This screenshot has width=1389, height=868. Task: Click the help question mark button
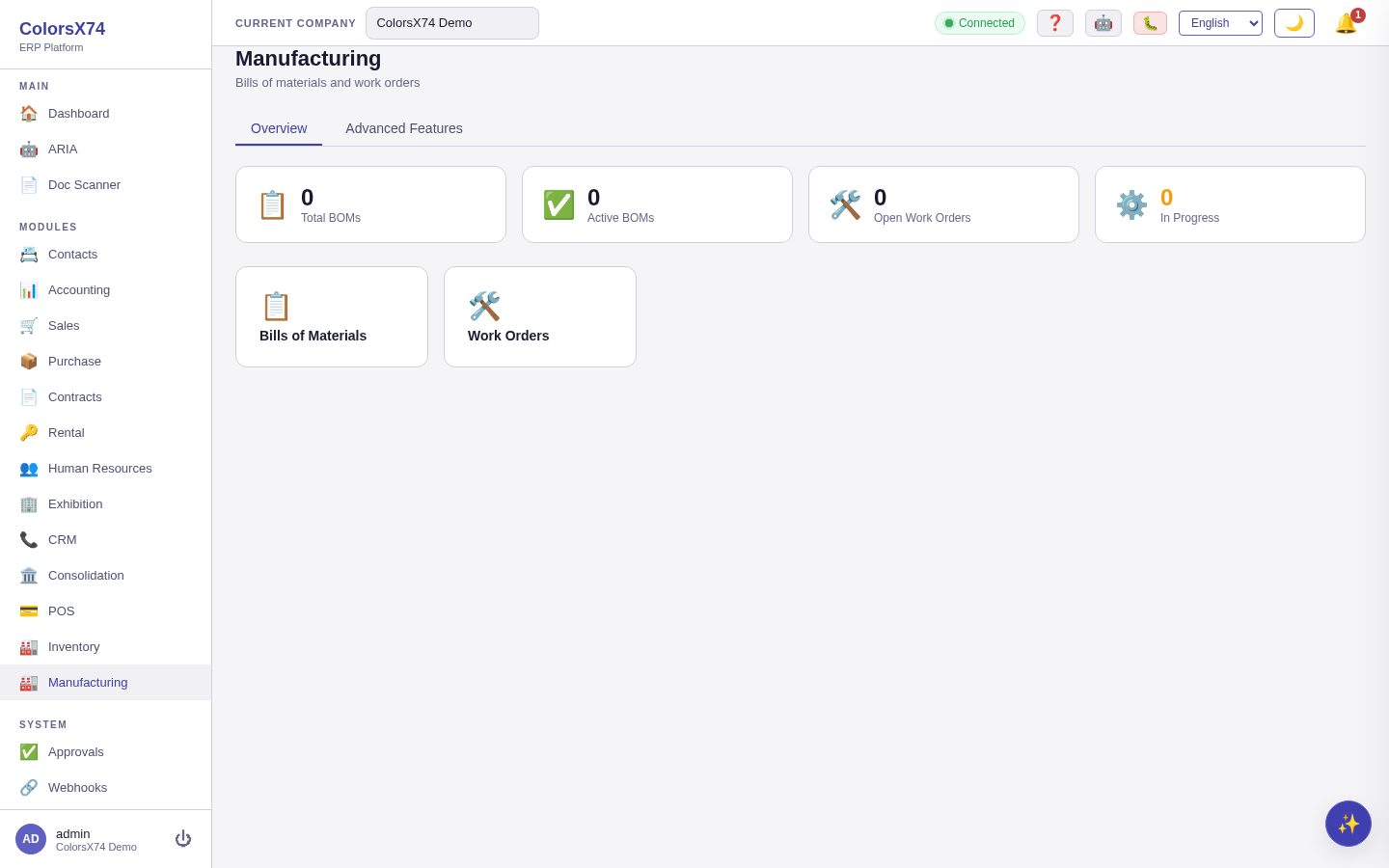point(1055,23)
